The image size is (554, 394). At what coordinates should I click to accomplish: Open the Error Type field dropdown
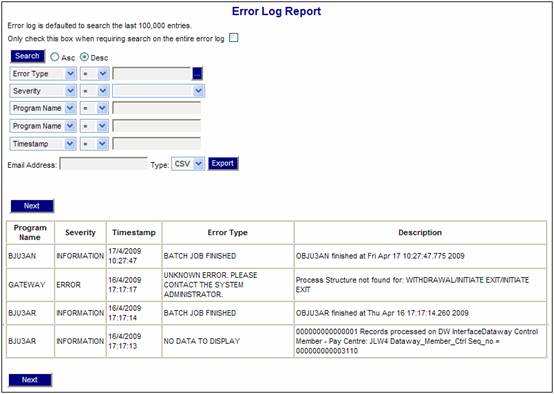point(43,74)
